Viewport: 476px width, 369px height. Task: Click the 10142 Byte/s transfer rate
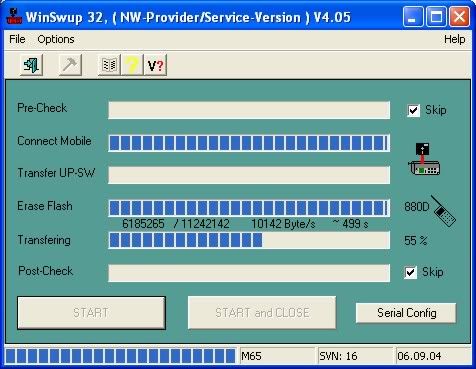[x=283, y=224]
